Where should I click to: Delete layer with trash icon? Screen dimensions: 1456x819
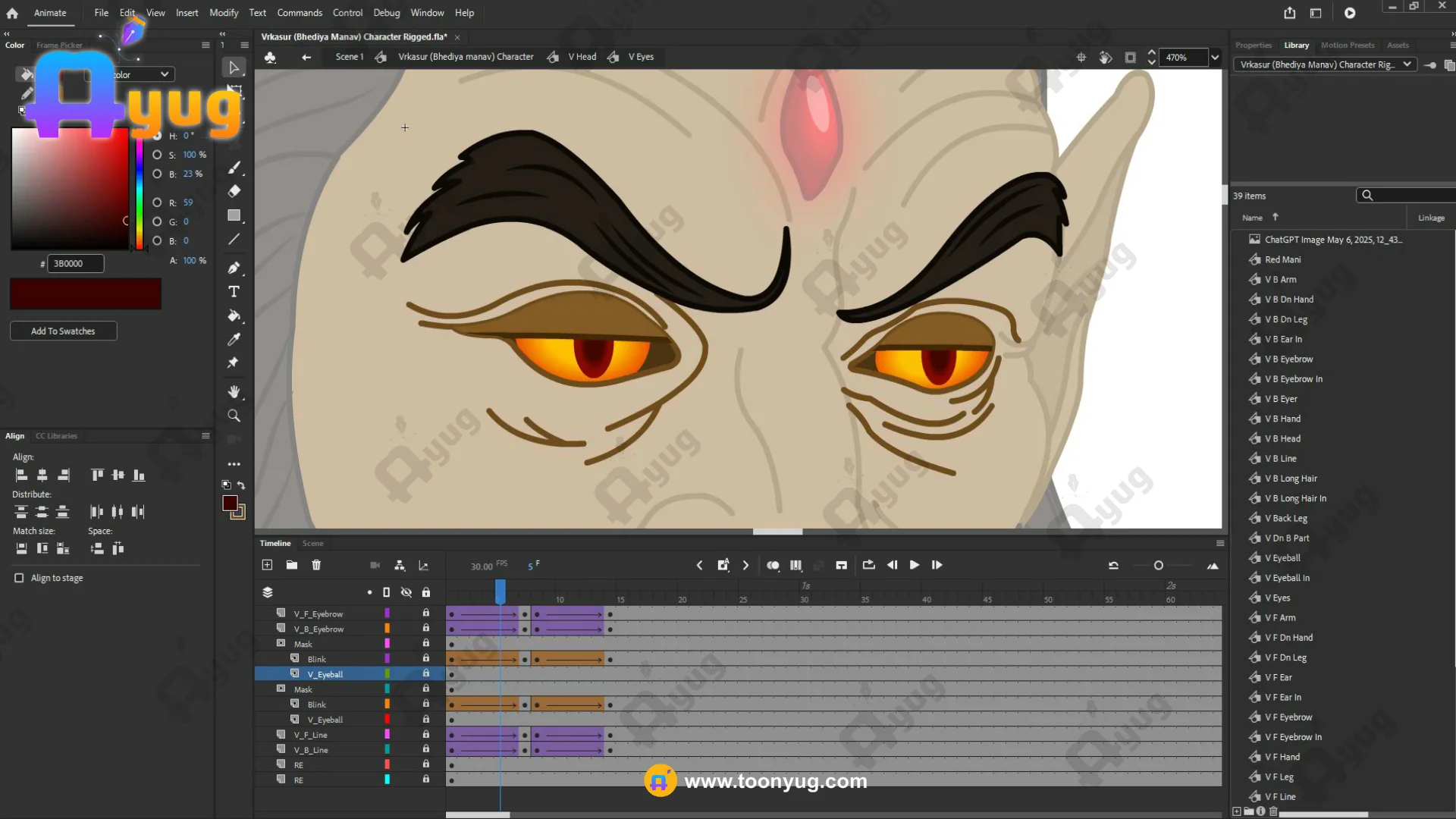[x=316, y=565]
